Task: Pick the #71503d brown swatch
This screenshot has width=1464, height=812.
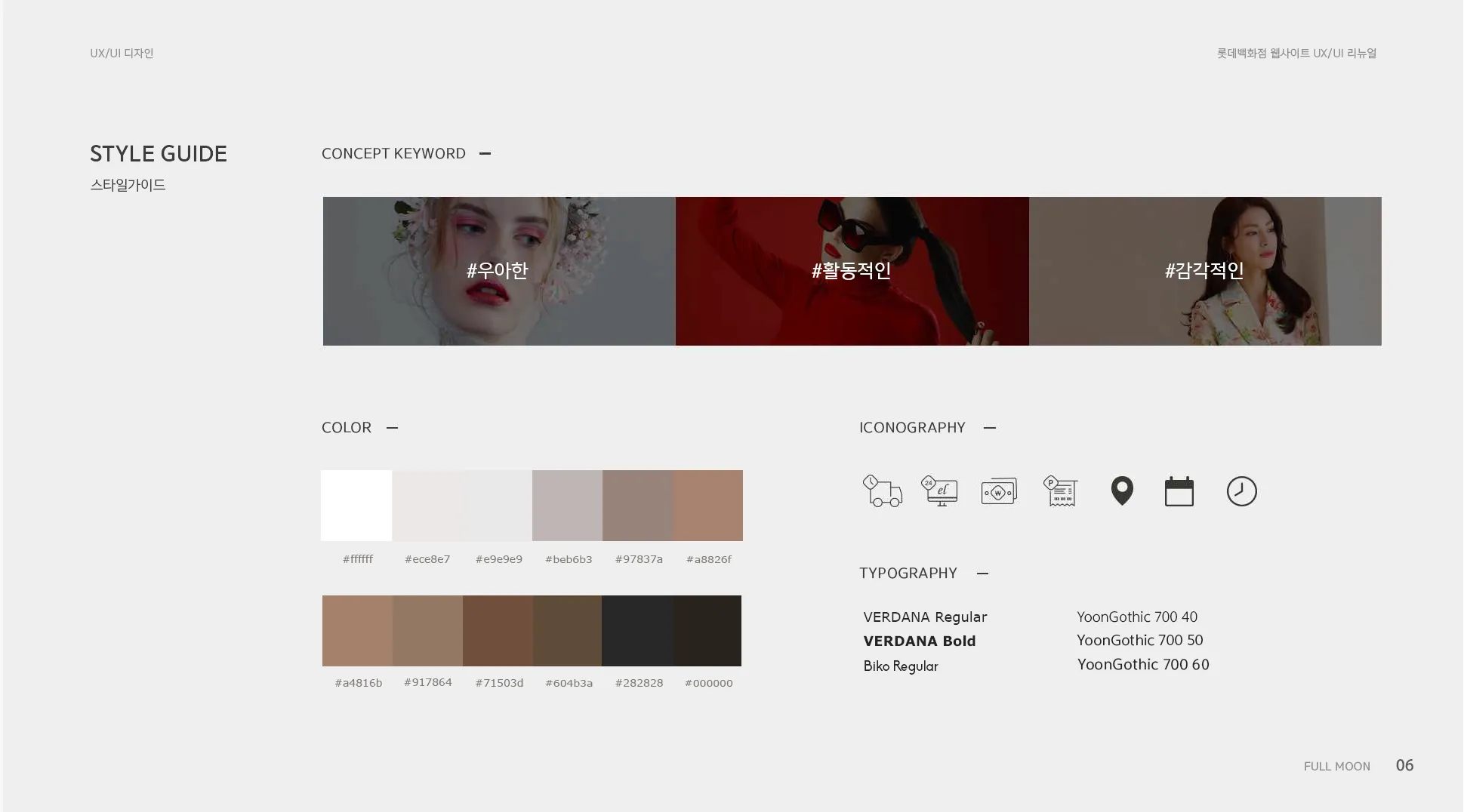Action: point(498,631)
